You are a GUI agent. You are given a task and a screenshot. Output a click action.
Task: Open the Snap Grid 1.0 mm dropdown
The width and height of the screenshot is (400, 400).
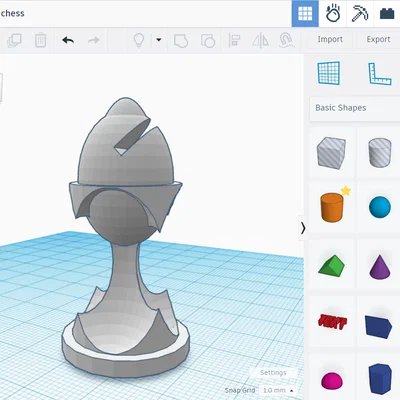[x=278, y=390]
